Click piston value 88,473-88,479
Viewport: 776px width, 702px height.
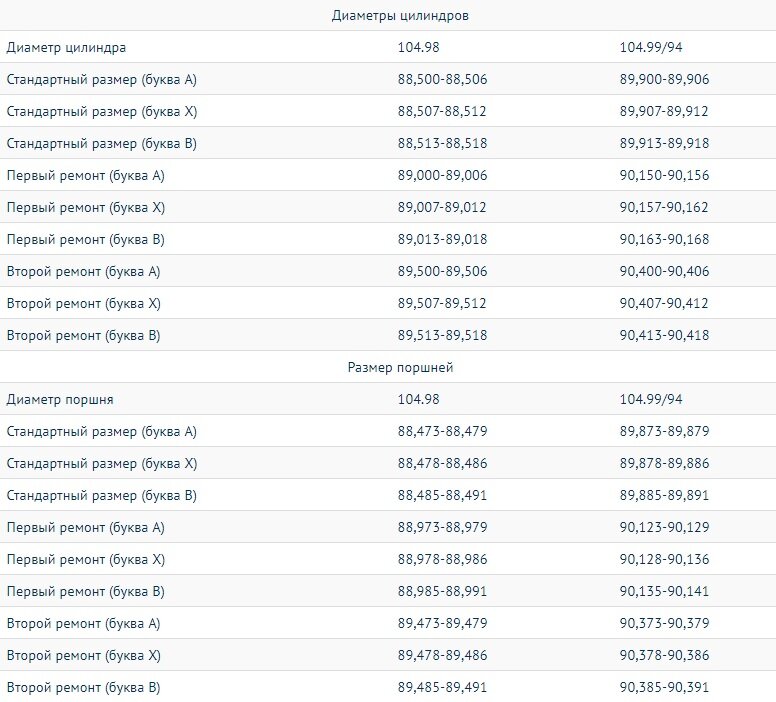coord(442,431)
